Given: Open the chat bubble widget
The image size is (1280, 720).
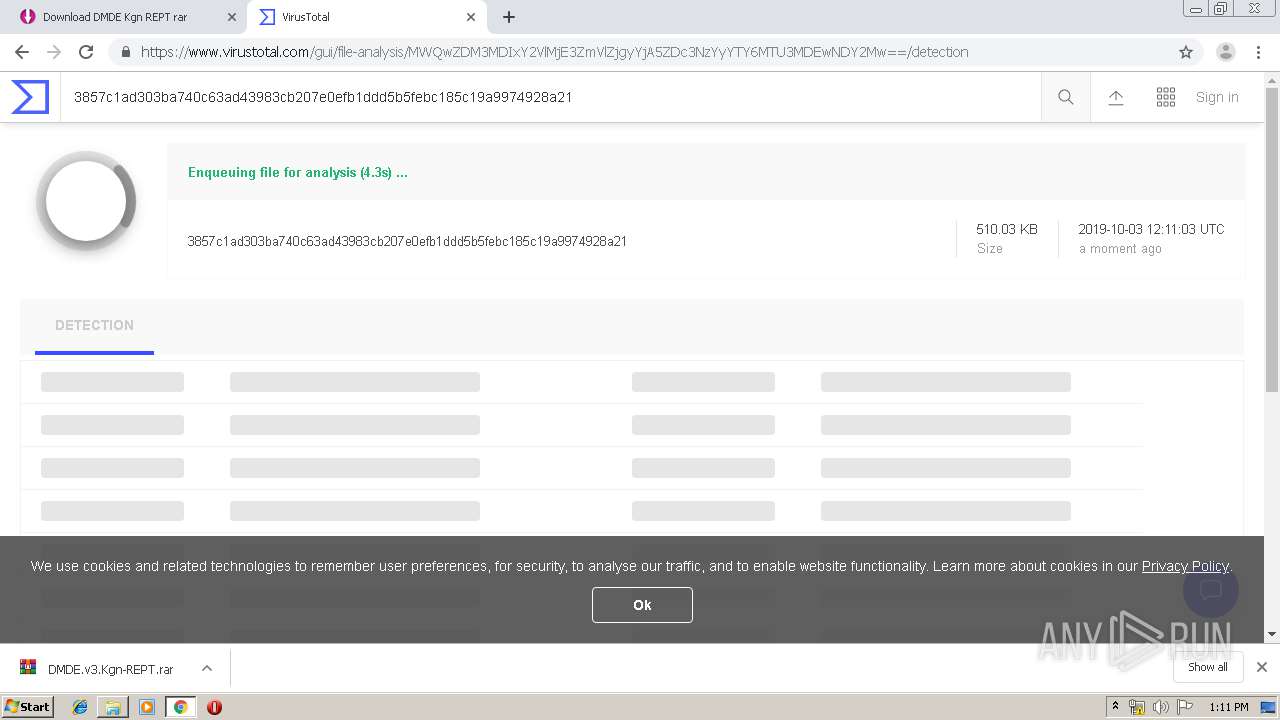Looking at the screenshot, I should [x=1211, y=589].
